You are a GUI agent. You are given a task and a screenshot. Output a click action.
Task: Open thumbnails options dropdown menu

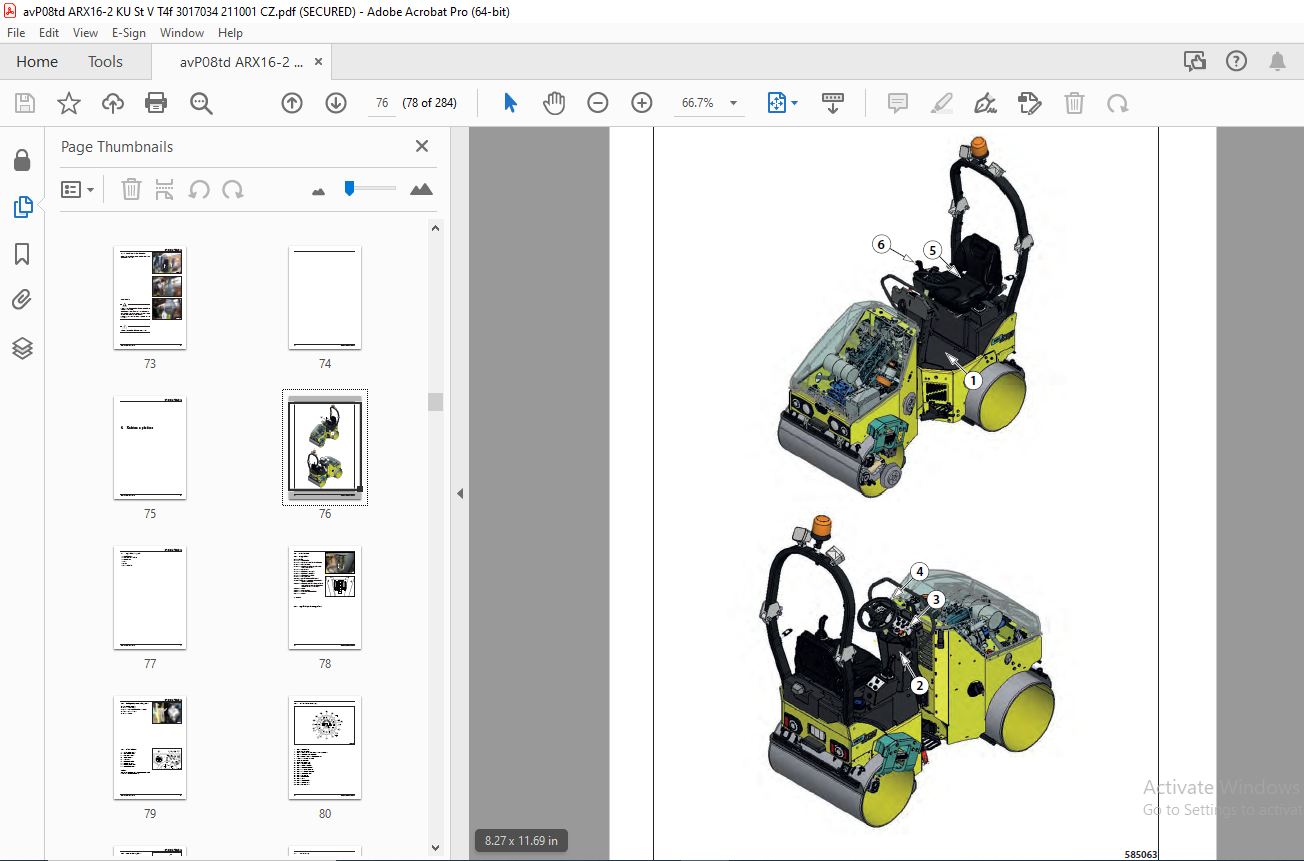(x=78, y=189)
